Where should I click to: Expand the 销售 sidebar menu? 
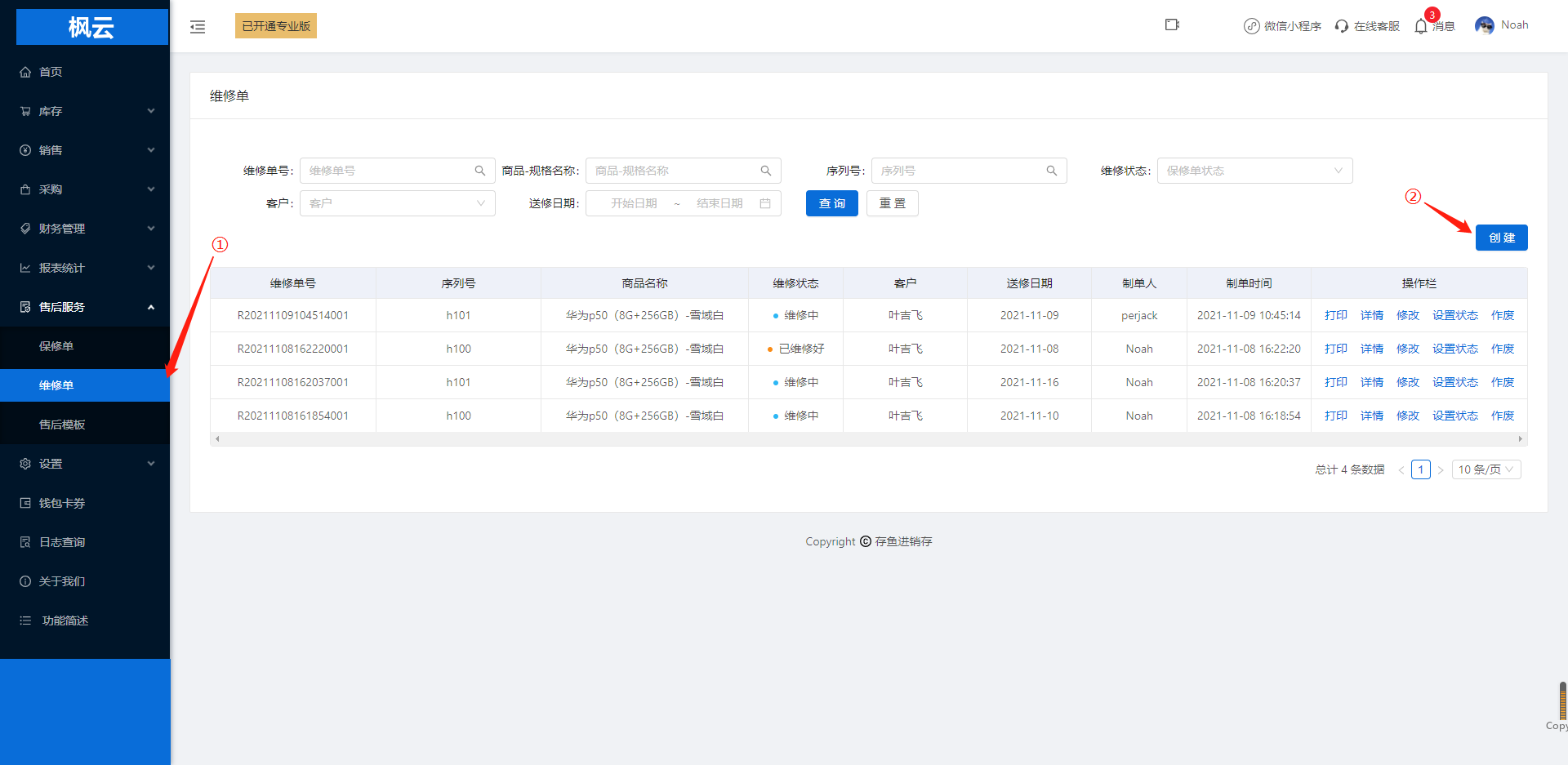click(x=85, y=150)
